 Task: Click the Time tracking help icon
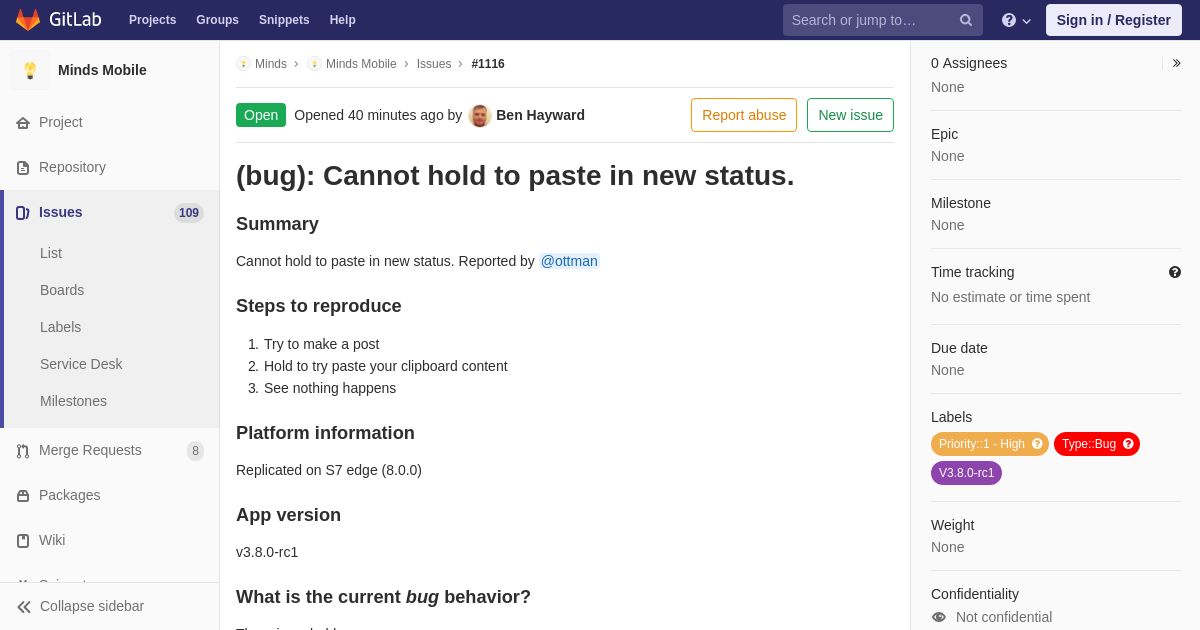click(1175, 272)
